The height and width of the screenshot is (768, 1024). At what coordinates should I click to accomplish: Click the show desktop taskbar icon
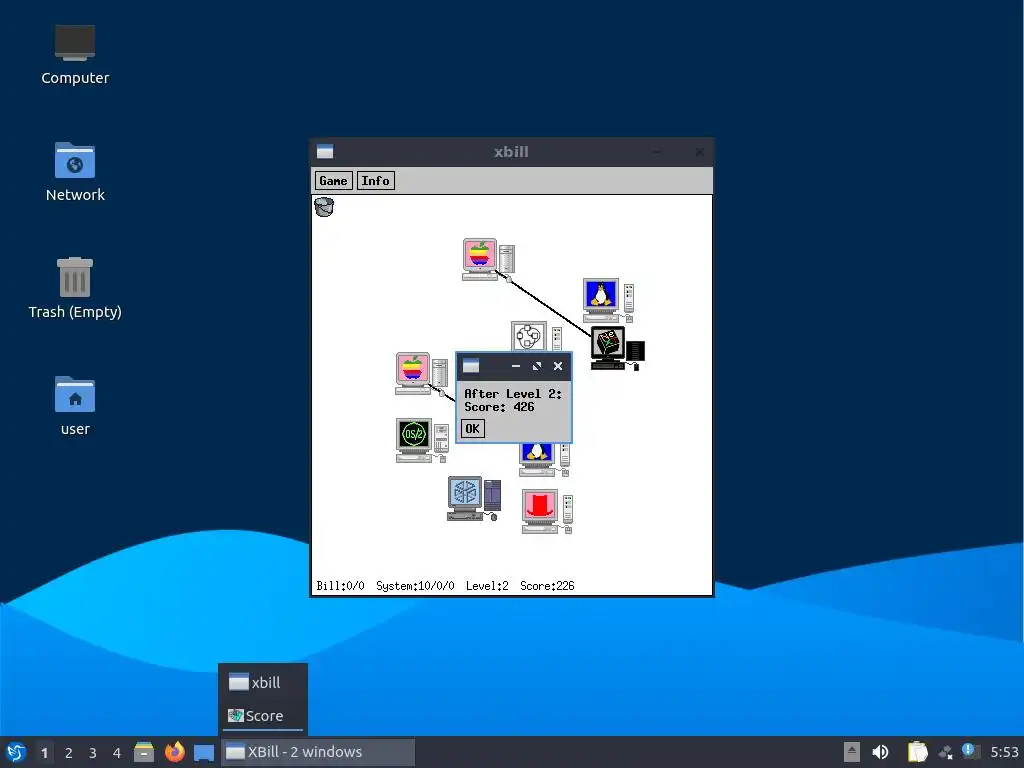[x=204, y=752]
